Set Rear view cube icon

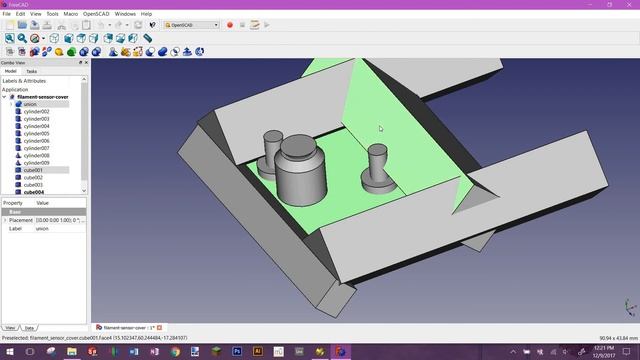point(108,38)
